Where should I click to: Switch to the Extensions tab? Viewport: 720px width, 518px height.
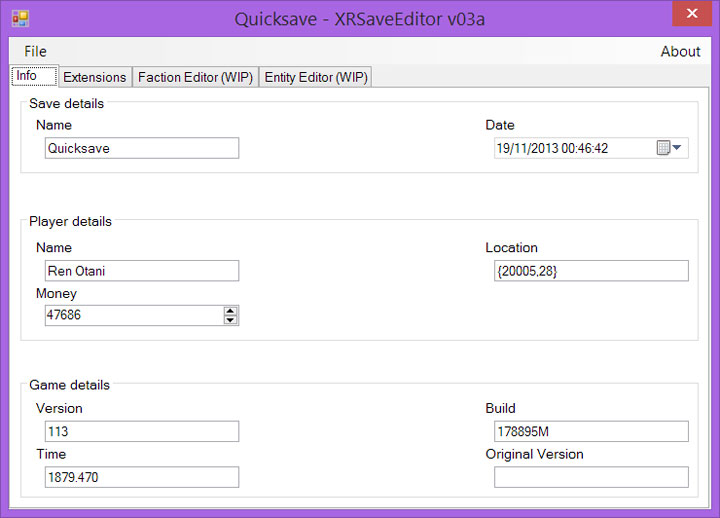pyautogui.click(x=94, y=77)
